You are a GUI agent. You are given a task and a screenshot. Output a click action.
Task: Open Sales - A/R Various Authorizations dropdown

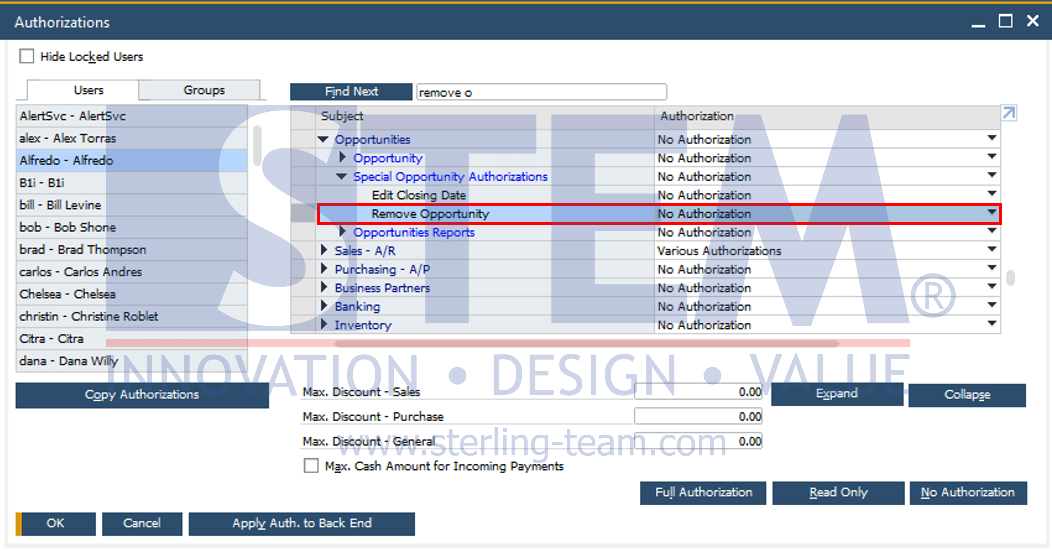(x=992, y=251)
